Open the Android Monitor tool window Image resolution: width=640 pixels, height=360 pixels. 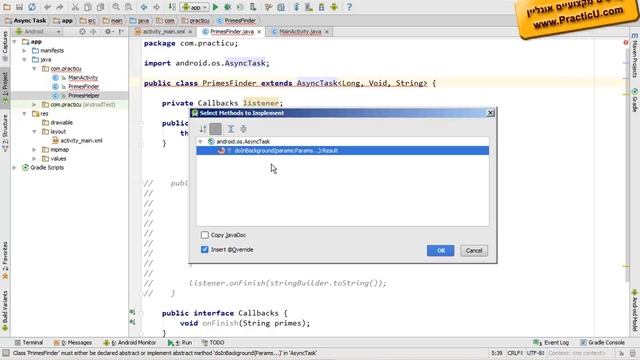(x=129, y=342)
